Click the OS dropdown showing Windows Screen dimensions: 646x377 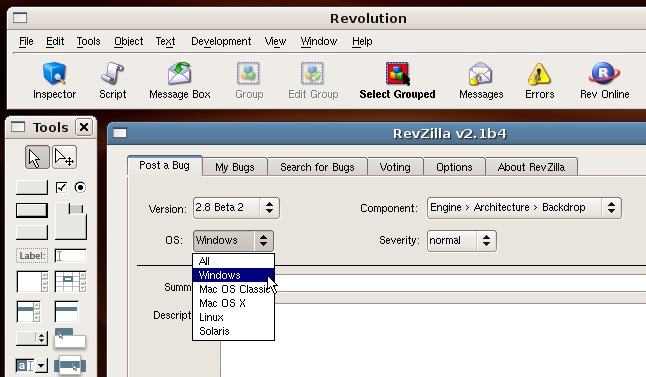[233, 241]
